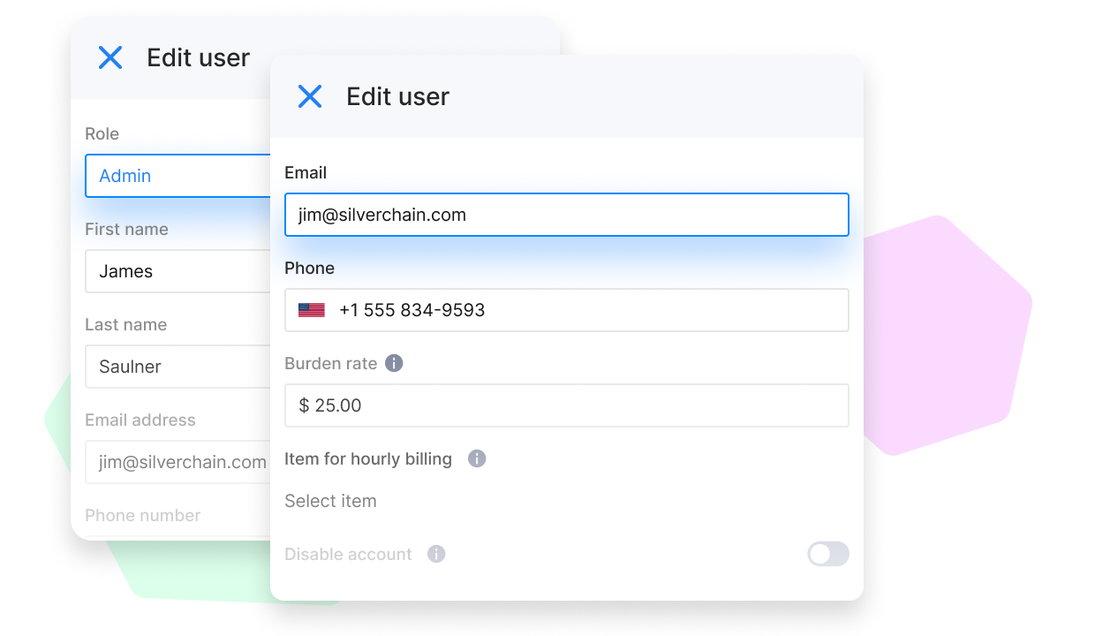1110x636 pixels.
Task: Show Item for hourly billing info
Action: coord(477,458)
